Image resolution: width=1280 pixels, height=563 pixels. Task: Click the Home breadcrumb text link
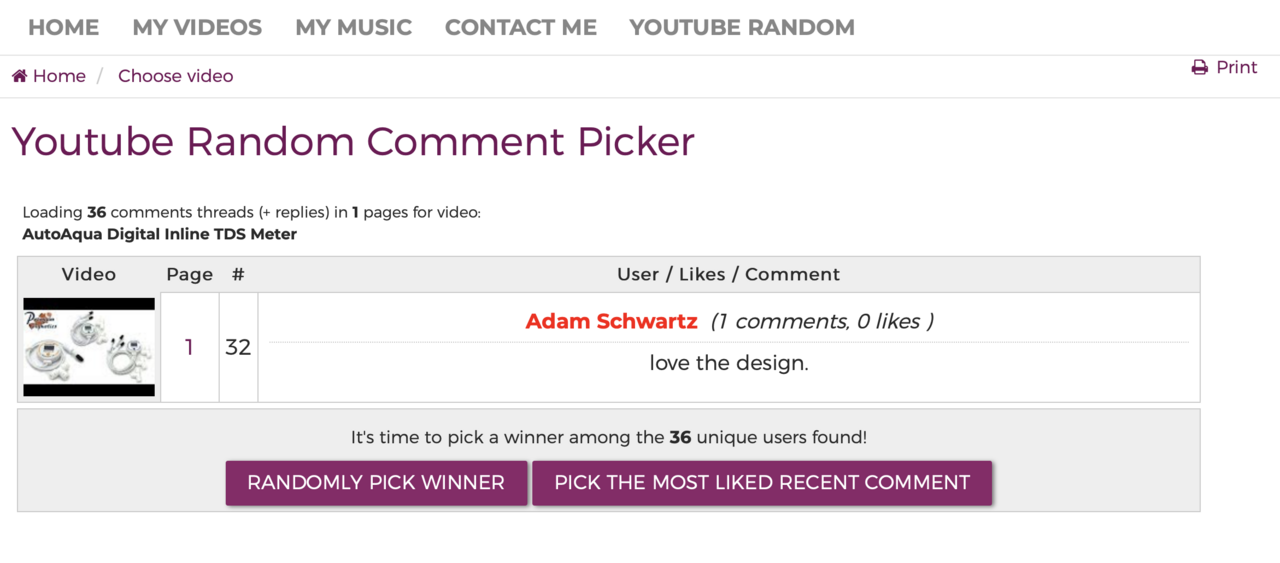[x=59, y=76]
